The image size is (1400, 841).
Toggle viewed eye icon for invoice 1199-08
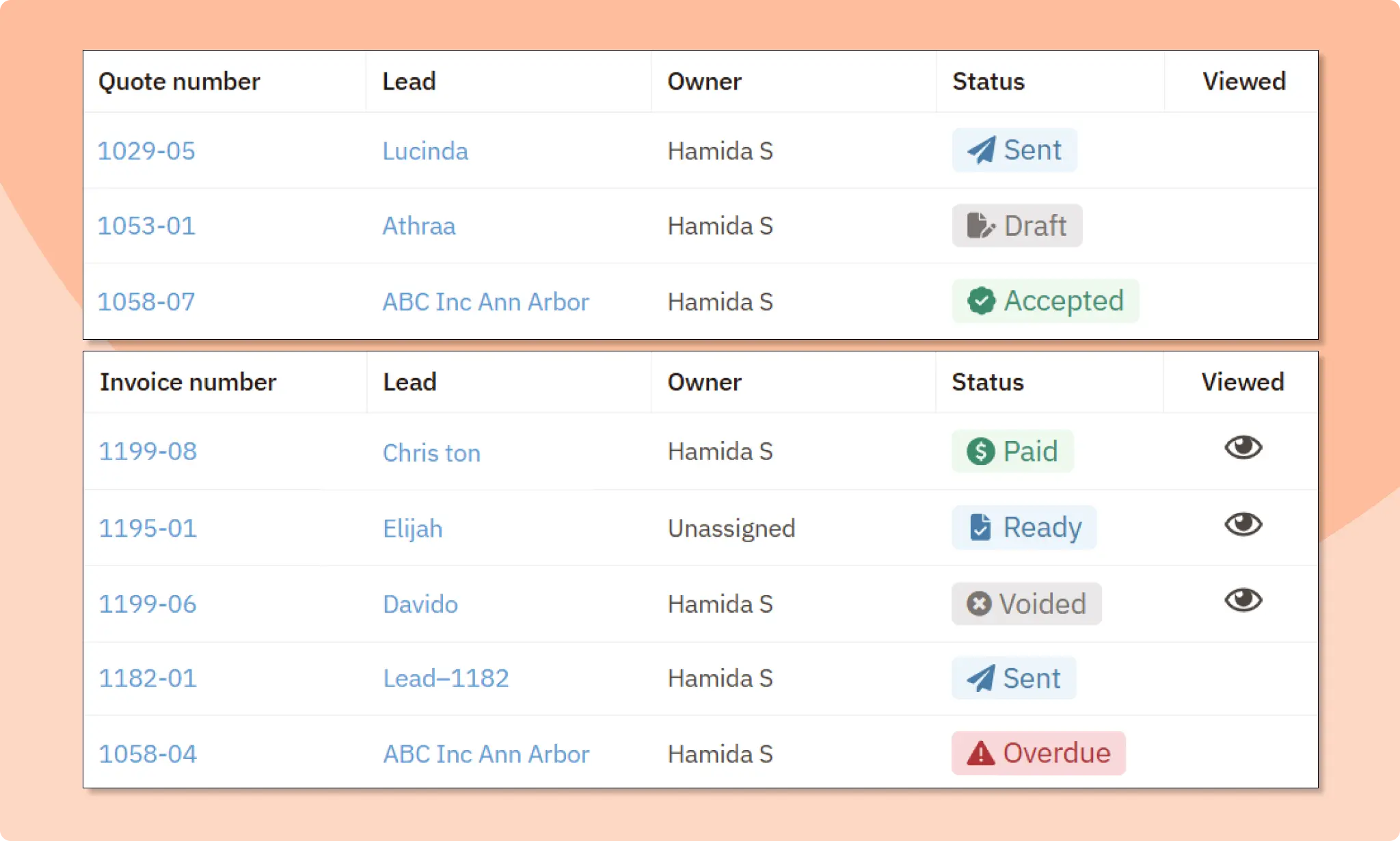click(x=1242, y=448)
